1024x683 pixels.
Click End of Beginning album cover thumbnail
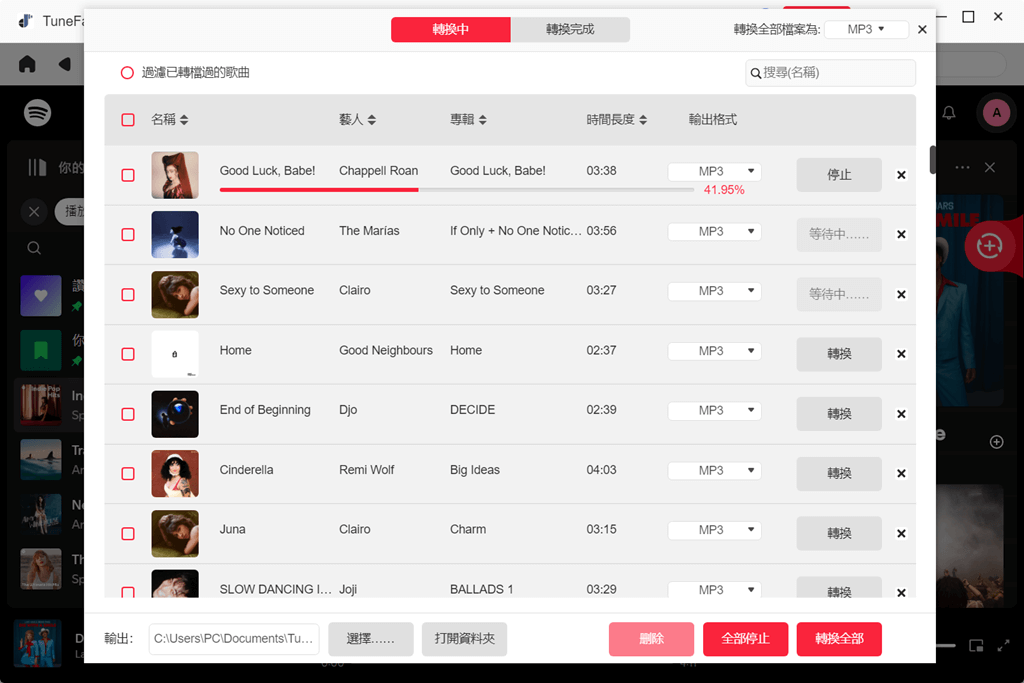pyautogui.click(x=175, y=414)
